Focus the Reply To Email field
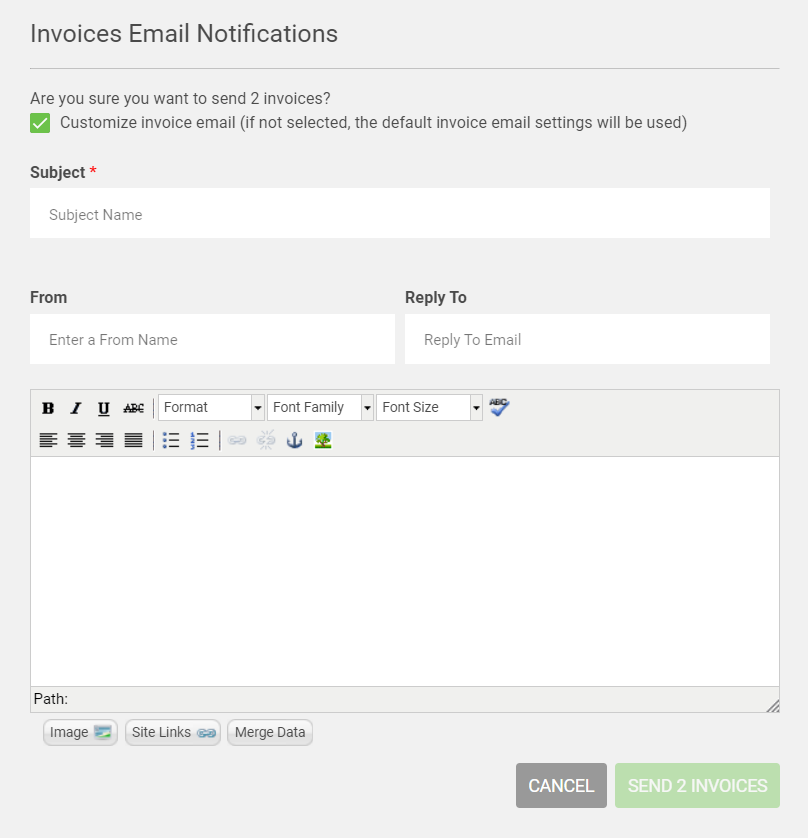808x838 pixels. click(587, 340)
